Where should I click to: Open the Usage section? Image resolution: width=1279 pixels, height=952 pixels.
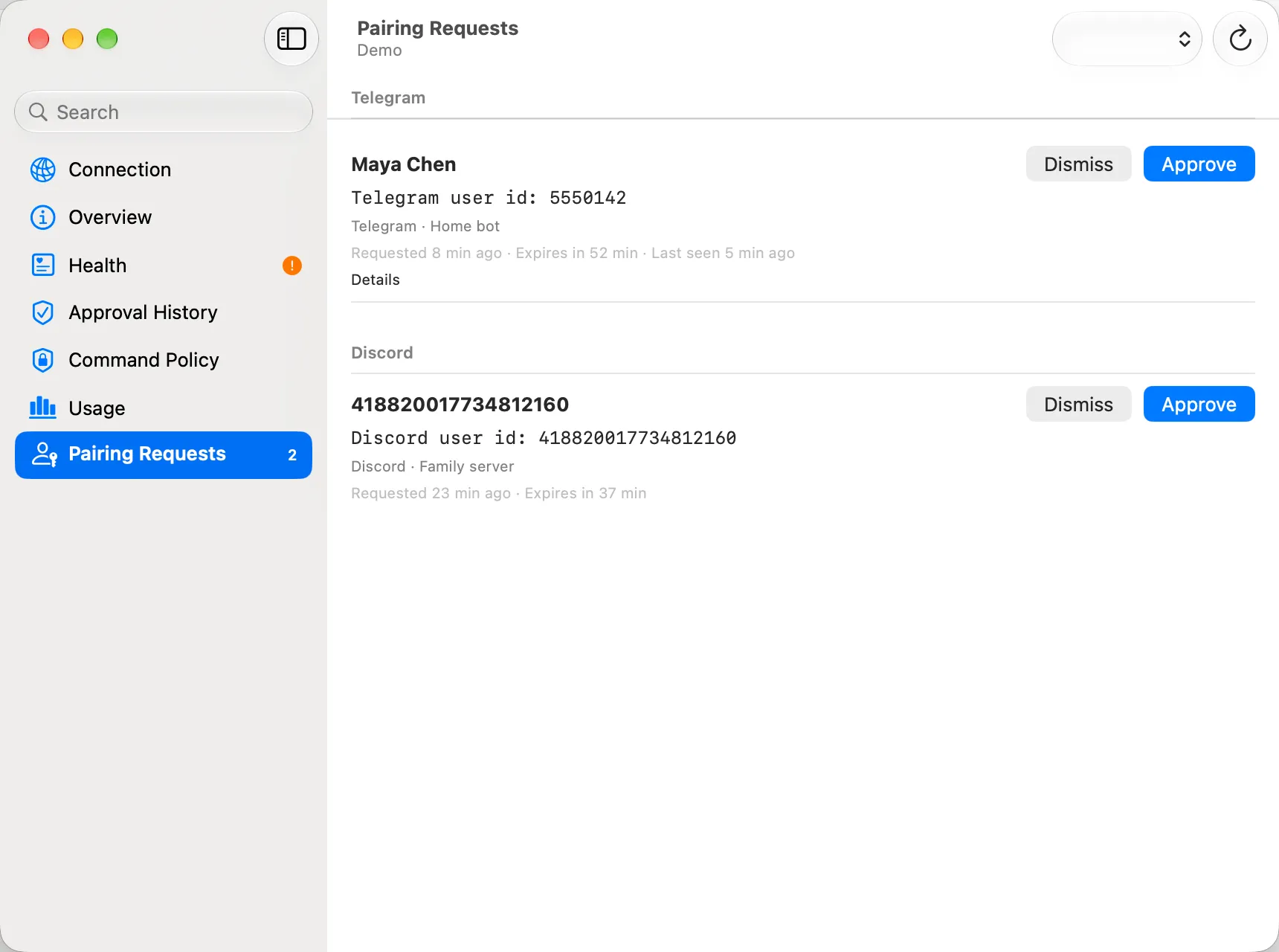point(164,408)
